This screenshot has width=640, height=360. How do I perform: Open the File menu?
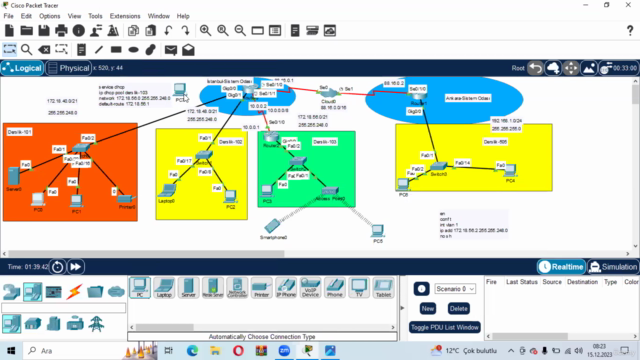[x=8, y=16]
